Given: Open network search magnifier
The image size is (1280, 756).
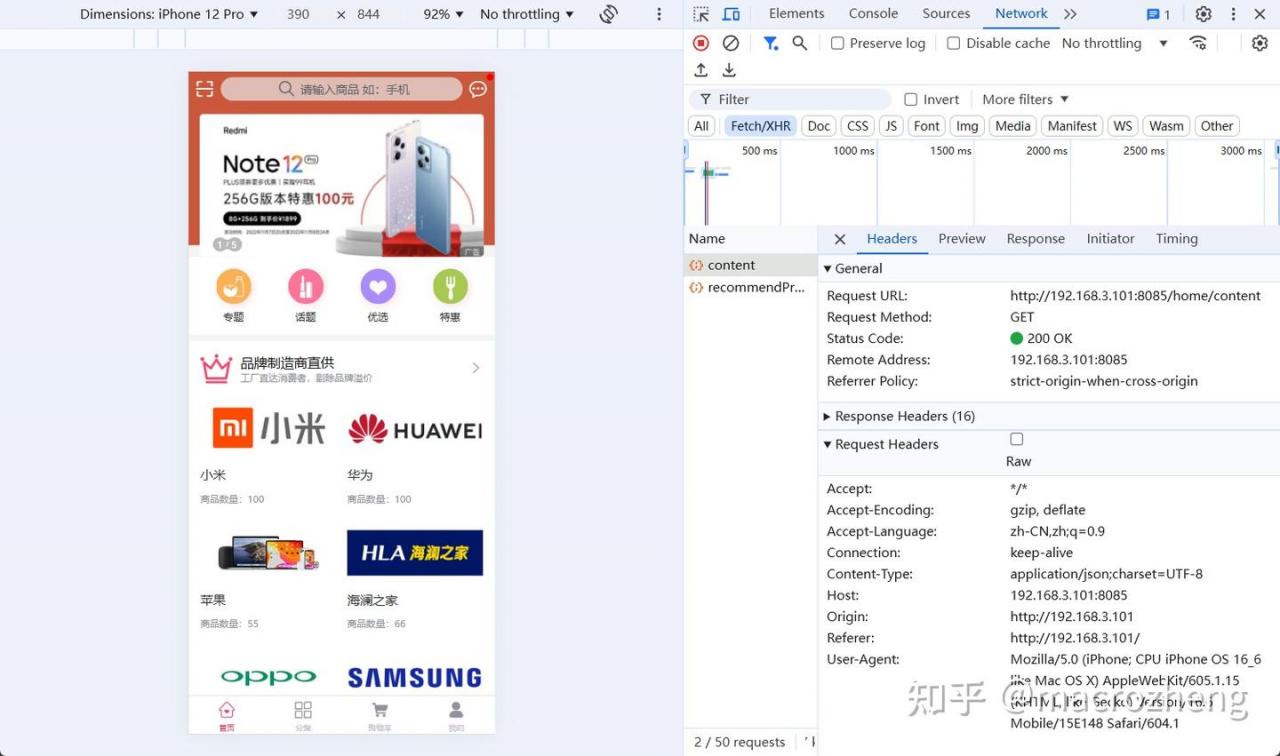Looking at the screenshot, I should [799, 43].
